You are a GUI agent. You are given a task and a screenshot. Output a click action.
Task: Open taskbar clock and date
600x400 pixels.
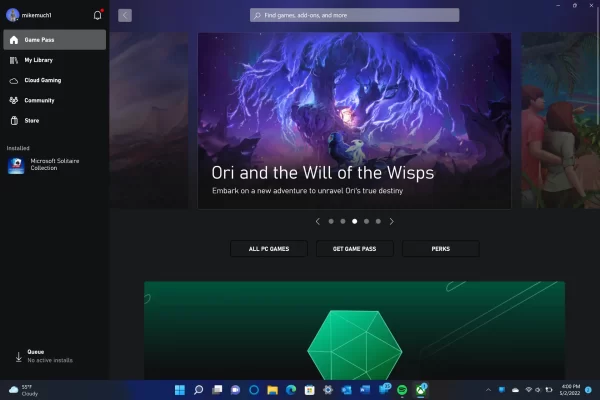(570, 390)
